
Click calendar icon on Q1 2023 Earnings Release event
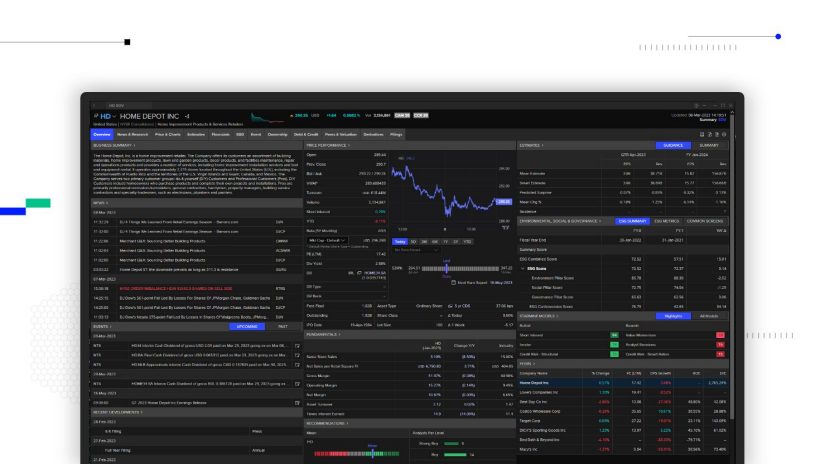coord(297,403)
